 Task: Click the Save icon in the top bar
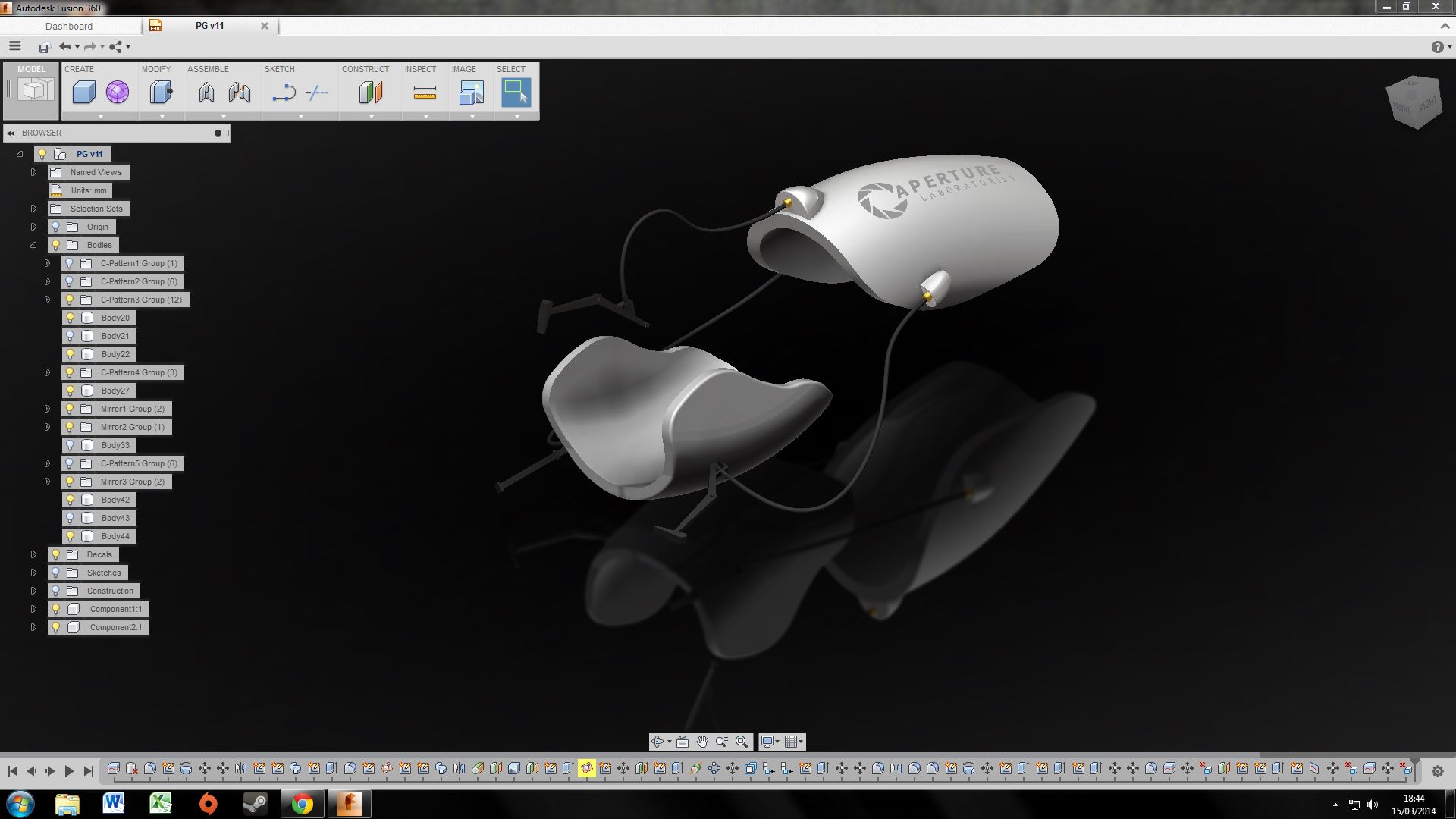45,48
